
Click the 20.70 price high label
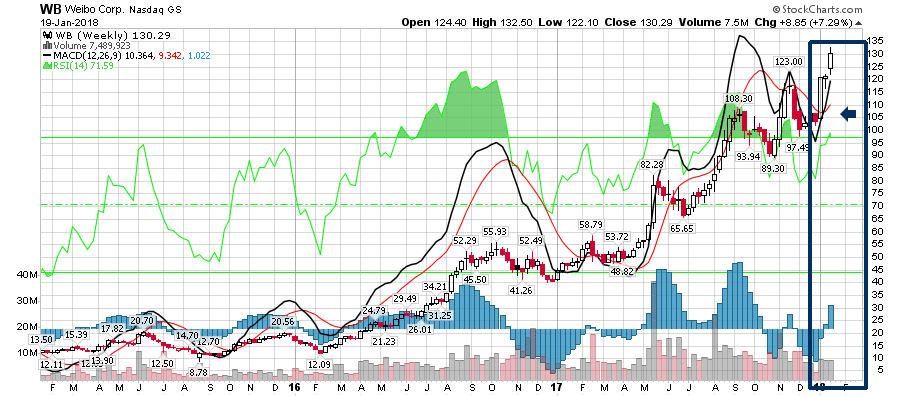[141, 320]
